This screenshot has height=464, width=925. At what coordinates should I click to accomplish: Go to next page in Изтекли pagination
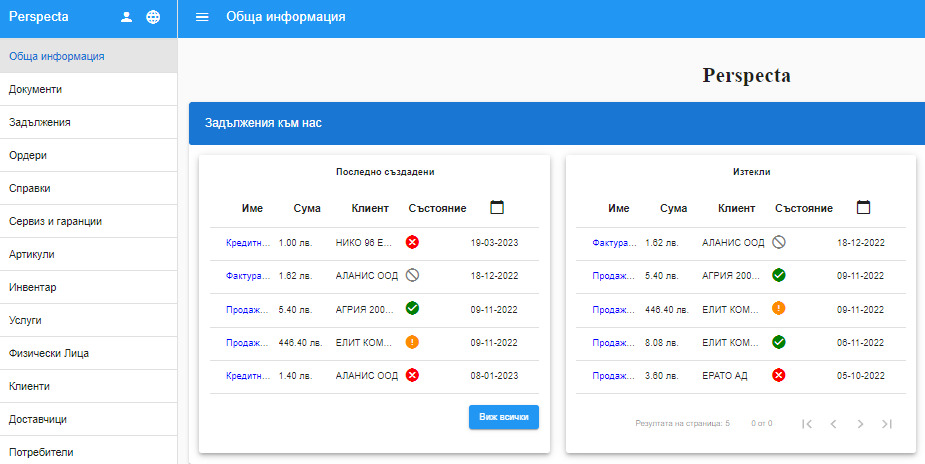860,424
